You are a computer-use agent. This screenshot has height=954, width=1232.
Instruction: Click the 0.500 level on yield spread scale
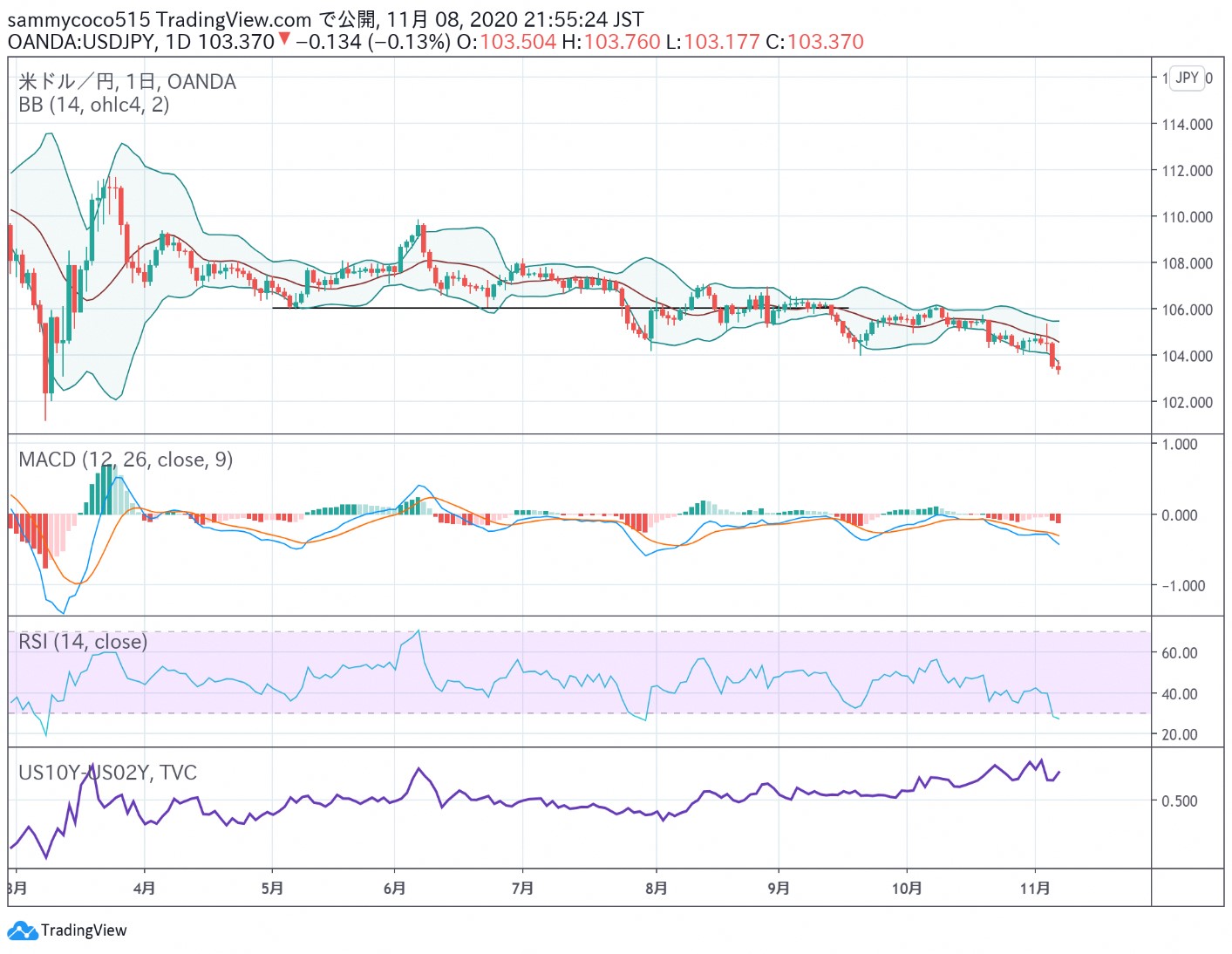pyautogui.click(x=1180, y=801)
